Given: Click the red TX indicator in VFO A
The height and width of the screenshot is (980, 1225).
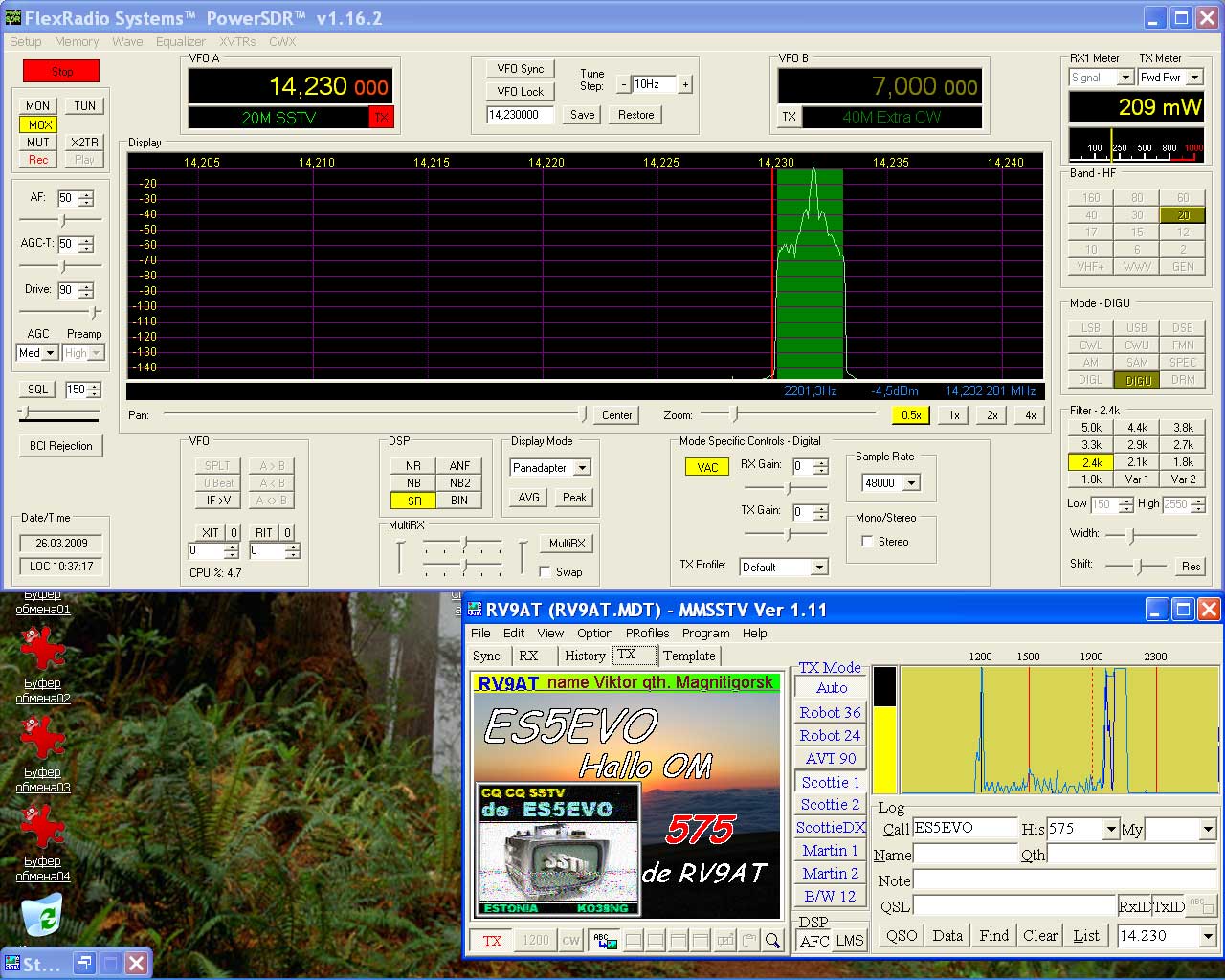Looking at the screenshot, I should tap(381, 117).
